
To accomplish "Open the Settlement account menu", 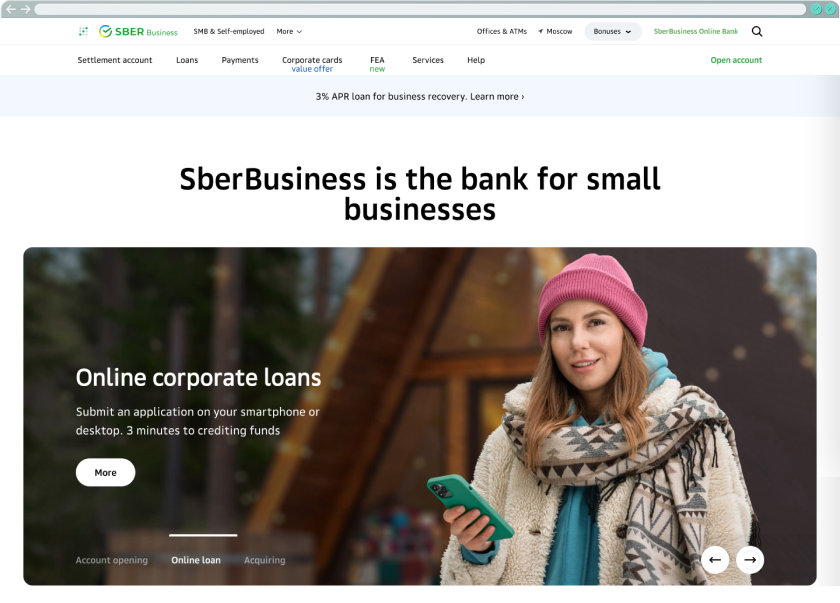I will pyautogui.click(x=115, y=60).
